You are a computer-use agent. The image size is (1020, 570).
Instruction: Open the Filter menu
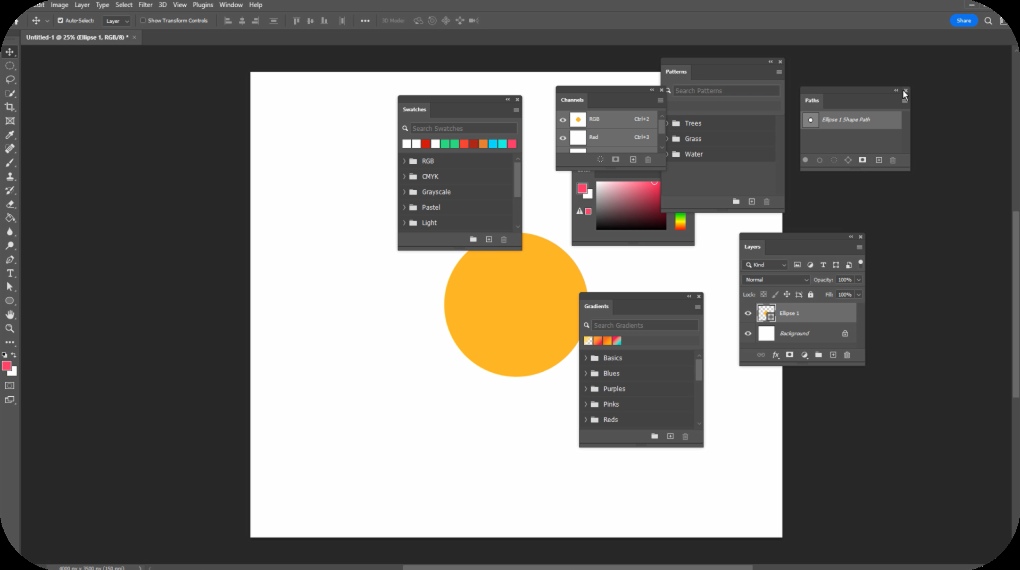146,5
